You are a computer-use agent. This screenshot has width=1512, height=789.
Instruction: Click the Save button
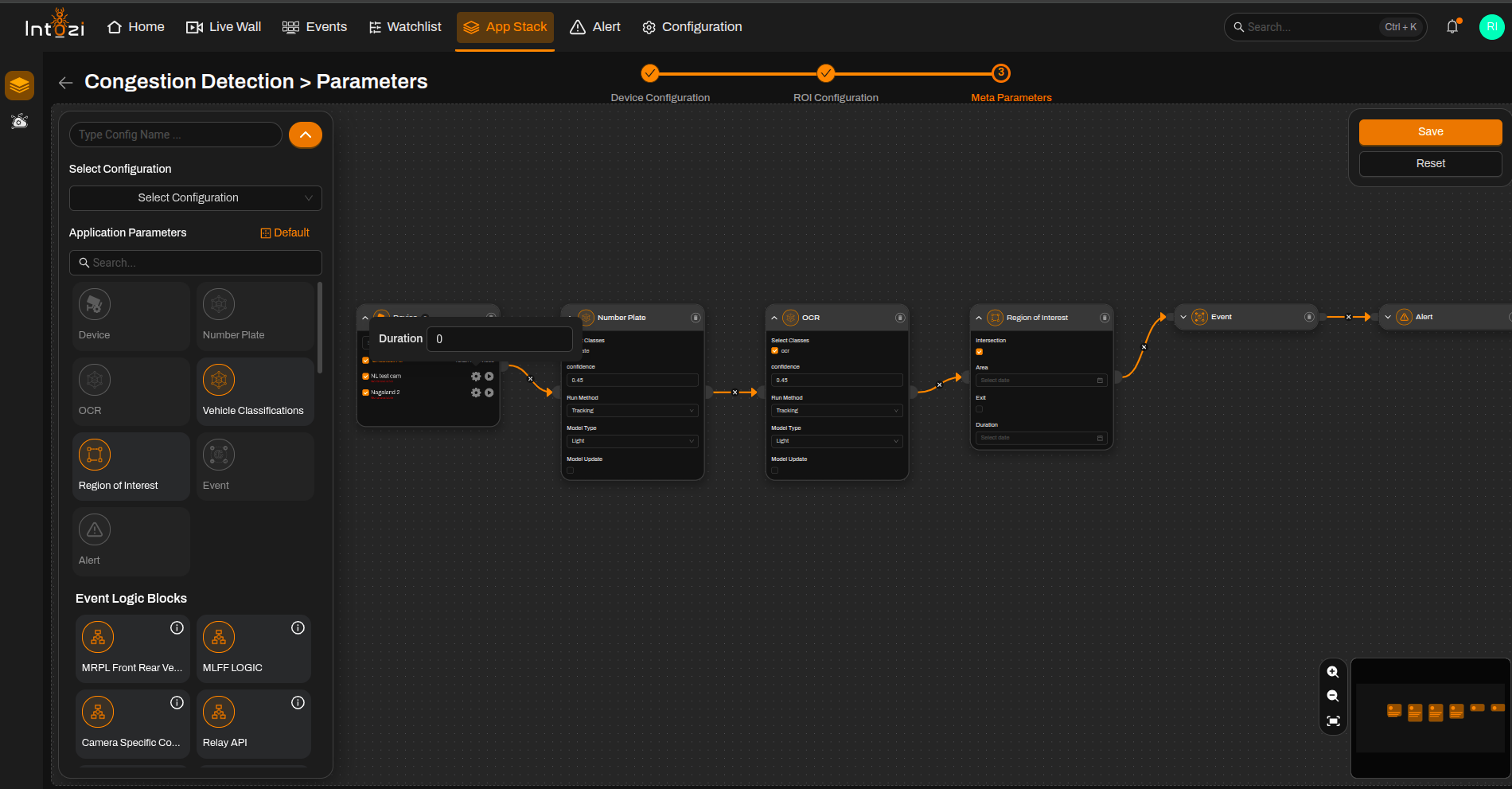pos(1430,132)
